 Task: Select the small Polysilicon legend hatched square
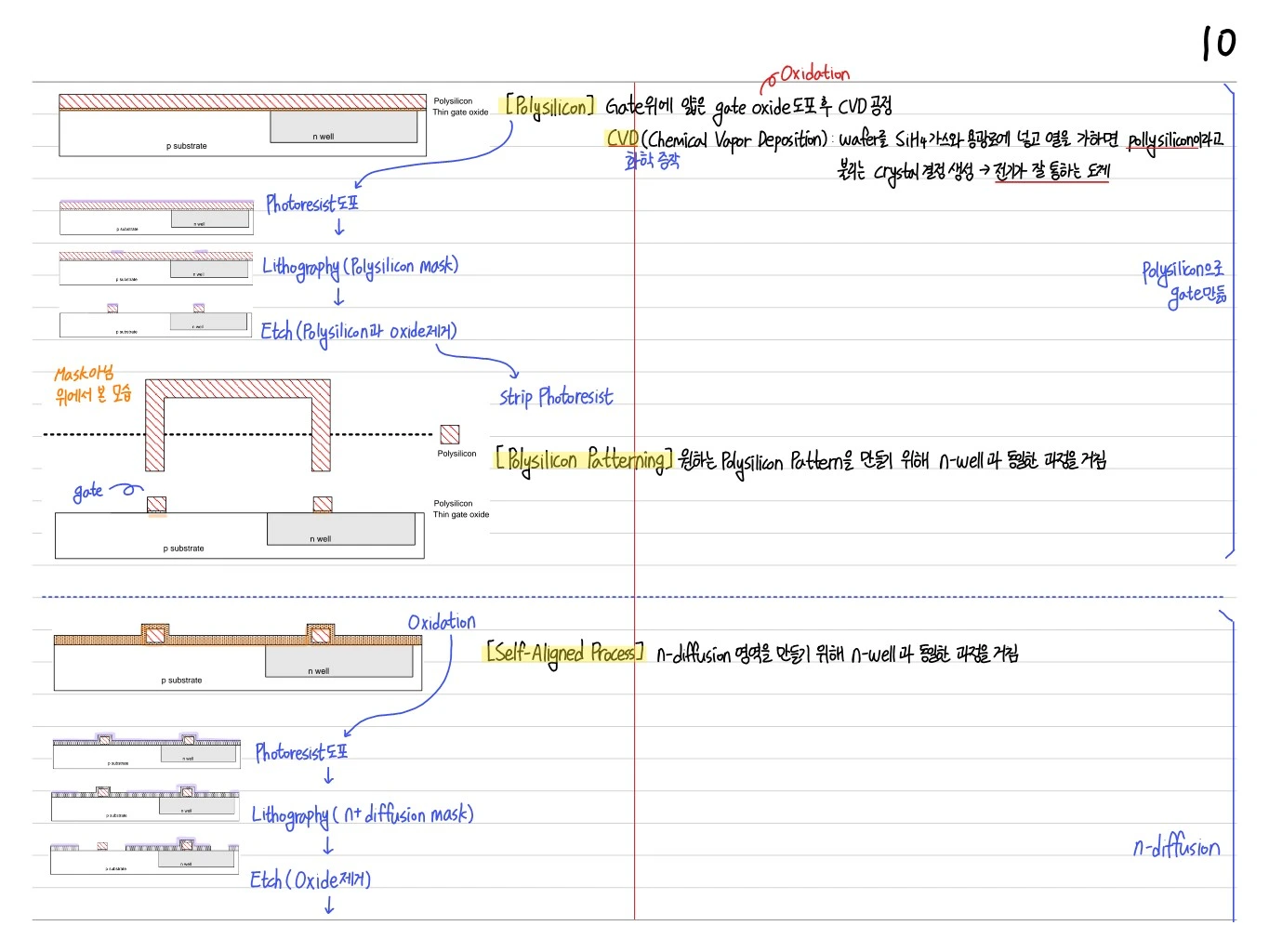pyautogui.click(x=450, y=434)
